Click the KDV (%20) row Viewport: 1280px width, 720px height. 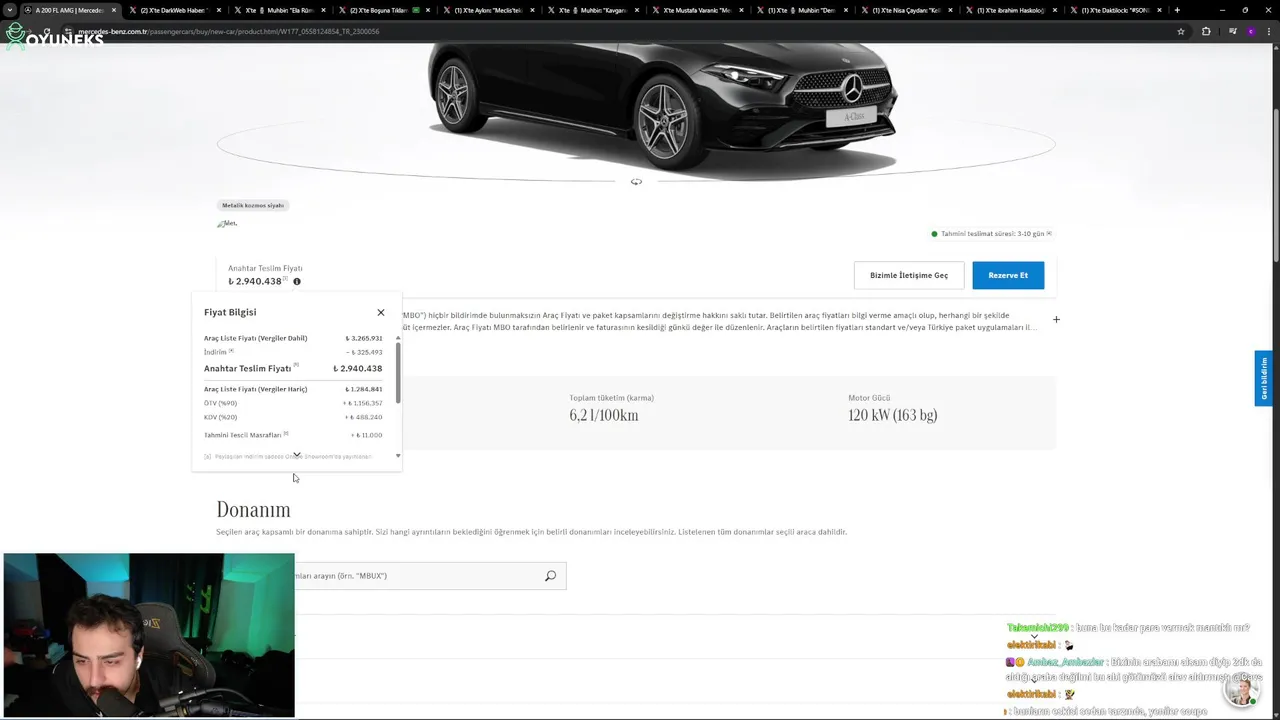tap(293, 417)
